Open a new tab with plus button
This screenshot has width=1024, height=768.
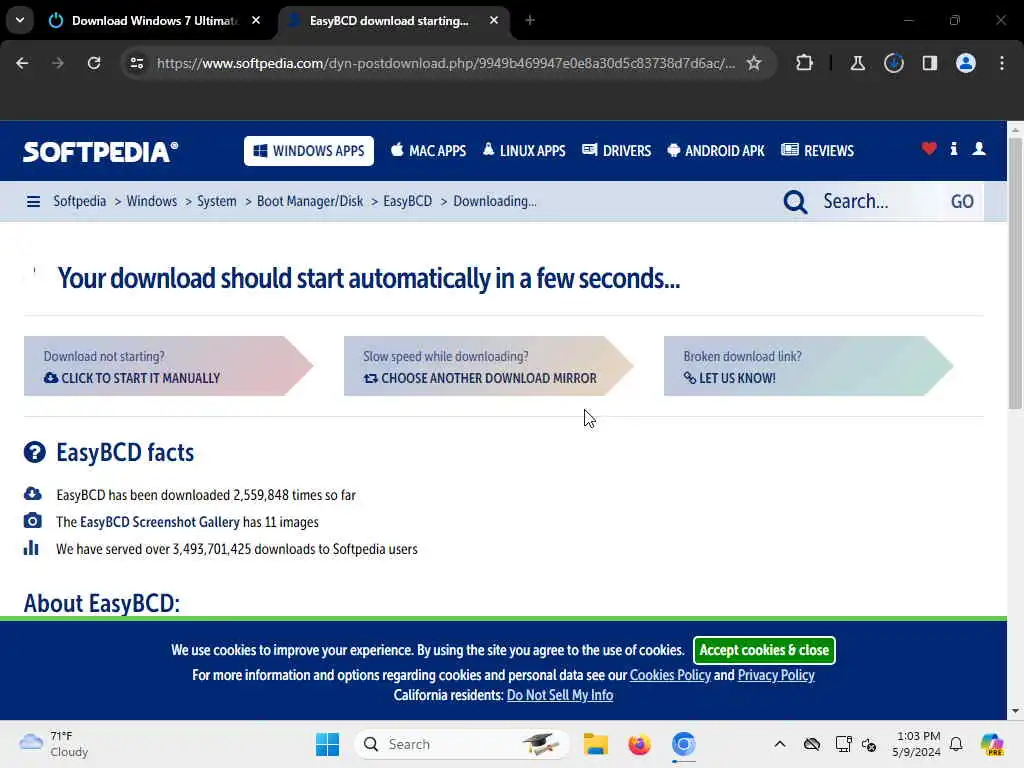pos(530,21)
